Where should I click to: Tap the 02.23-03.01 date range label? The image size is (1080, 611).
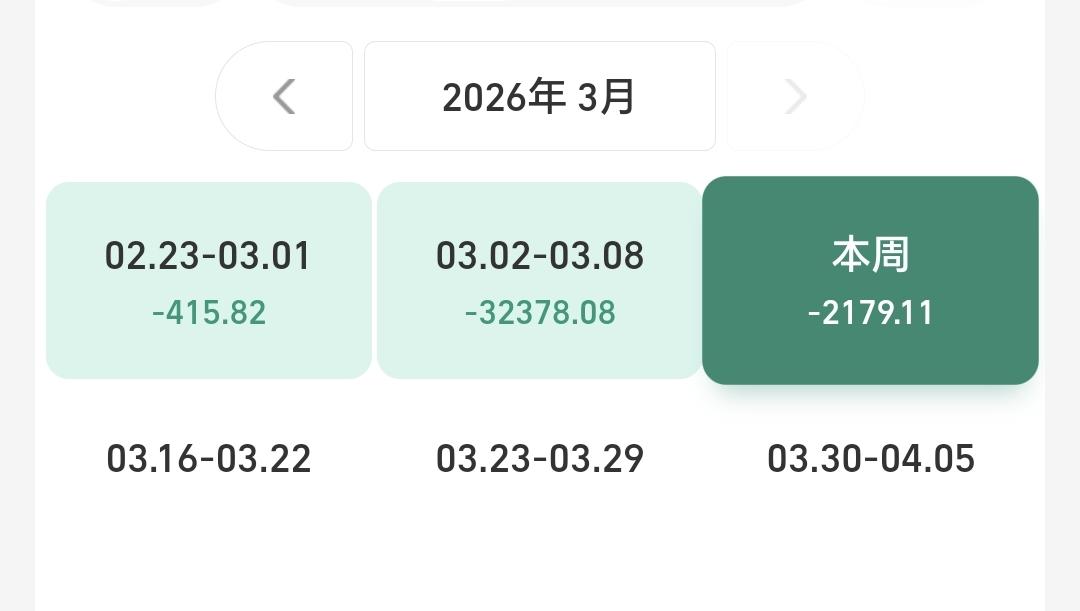[x=208, y=256]
